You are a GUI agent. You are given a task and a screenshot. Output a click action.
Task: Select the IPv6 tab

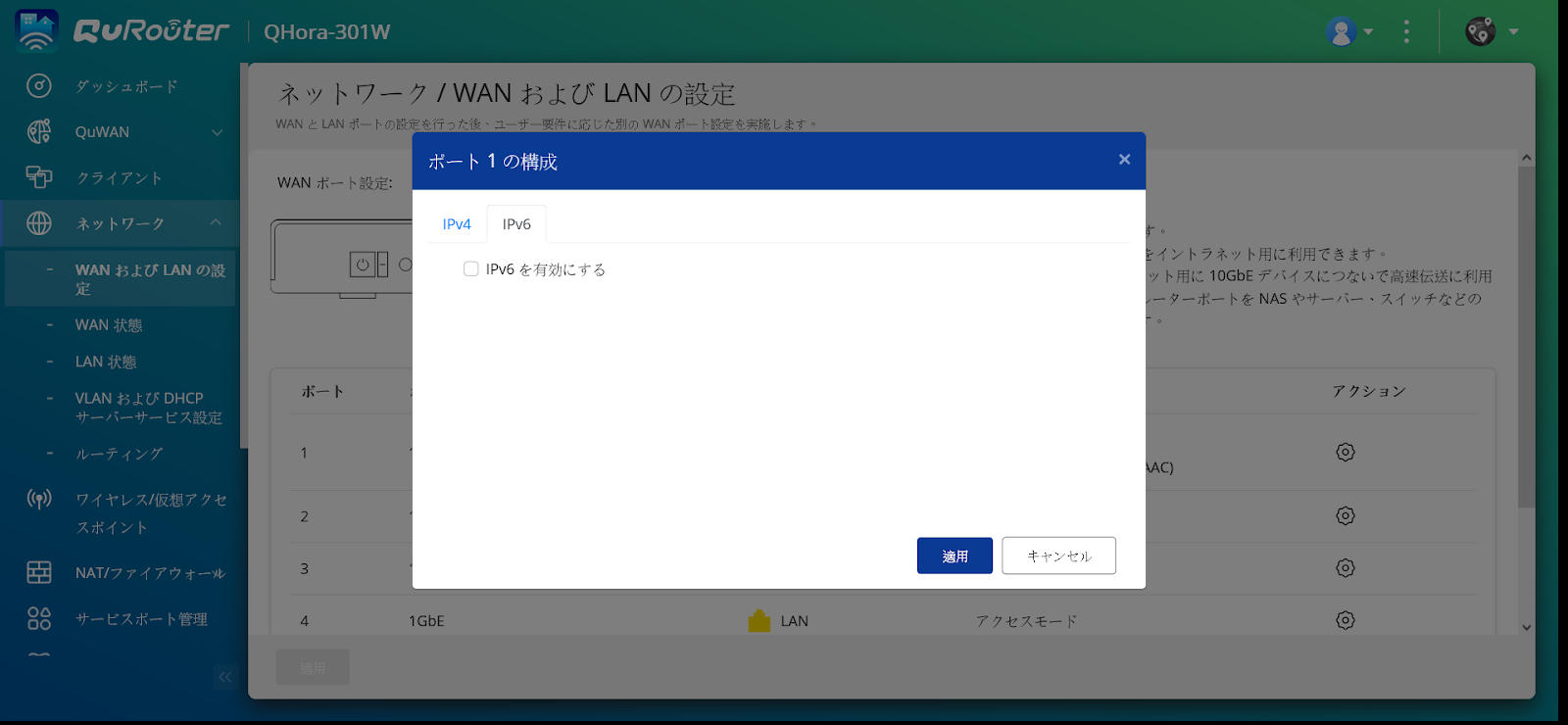(x=516, y=224)
